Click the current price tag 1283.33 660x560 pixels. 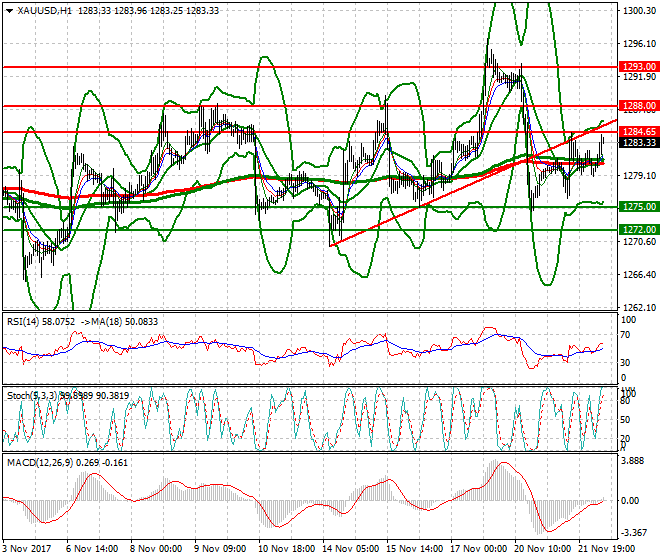pyautogui.click(x=637, y=143)
